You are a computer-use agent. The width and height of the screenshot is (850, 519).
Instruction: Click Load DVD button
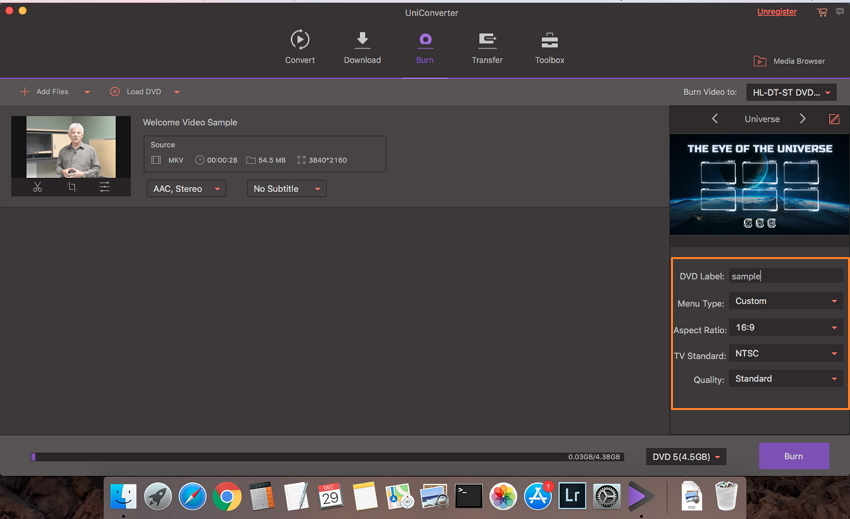pyautogui.click(x=136, y=92)
